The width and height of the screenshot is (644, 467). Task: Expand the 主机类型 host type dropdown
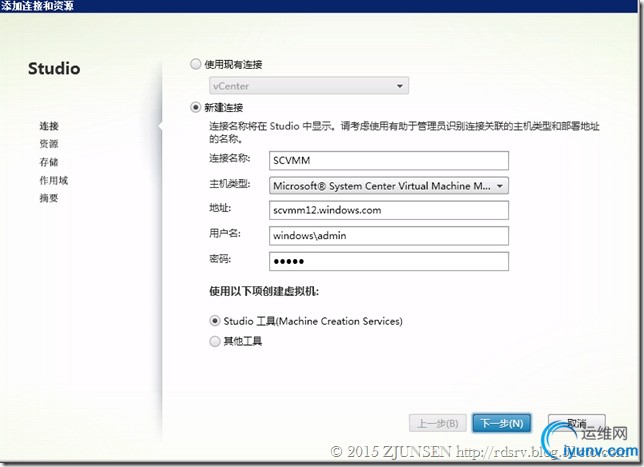(x=389, y=186)
